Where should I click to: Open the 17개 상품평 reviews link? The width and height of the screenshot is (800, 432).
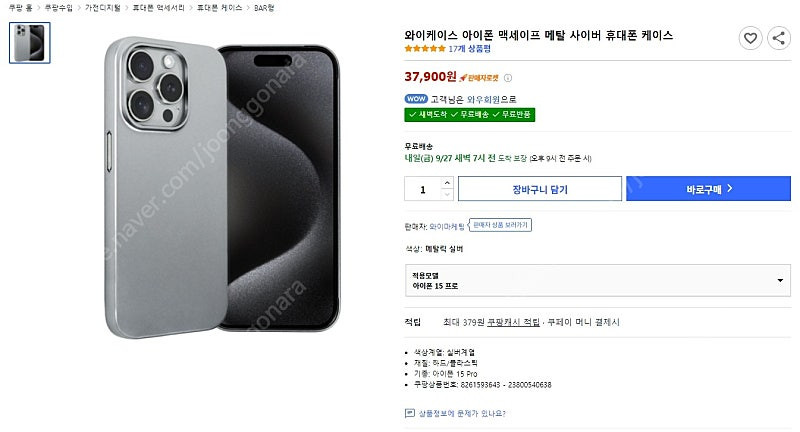coord(468,48)
